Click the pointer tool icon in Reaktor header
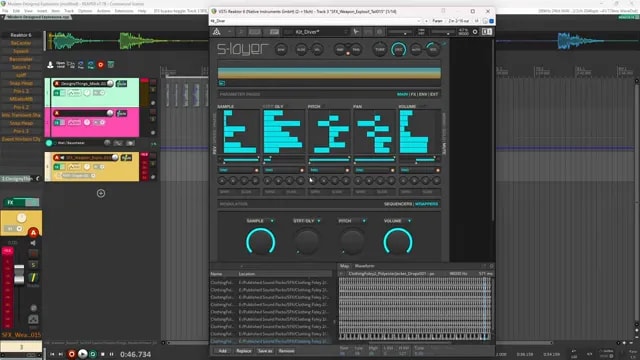This screenshot has width=640, height=360. [356, 32]
